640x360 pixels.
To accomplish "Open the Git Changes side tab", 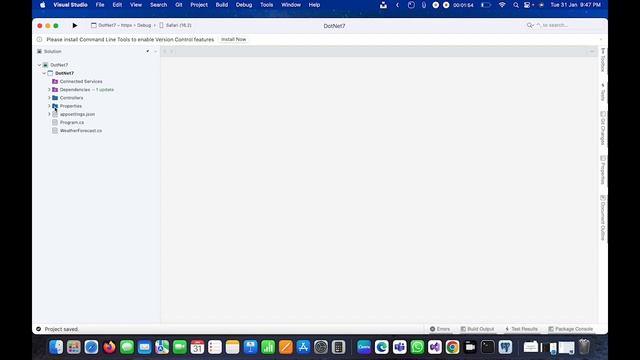I will 603,128.
